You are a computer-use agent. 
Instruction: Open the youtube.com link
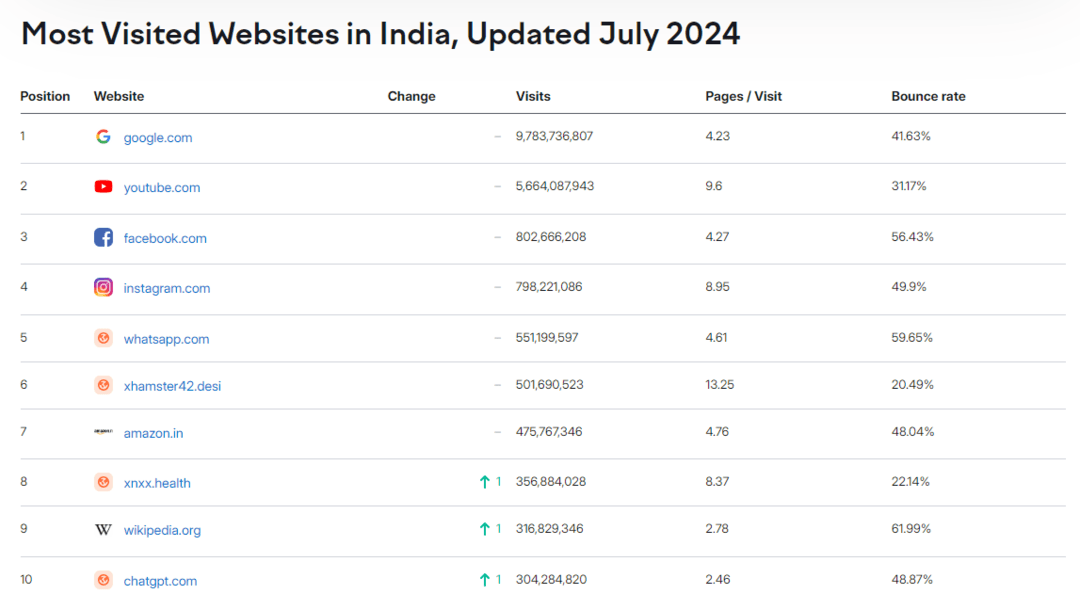(x=162, y=188)
